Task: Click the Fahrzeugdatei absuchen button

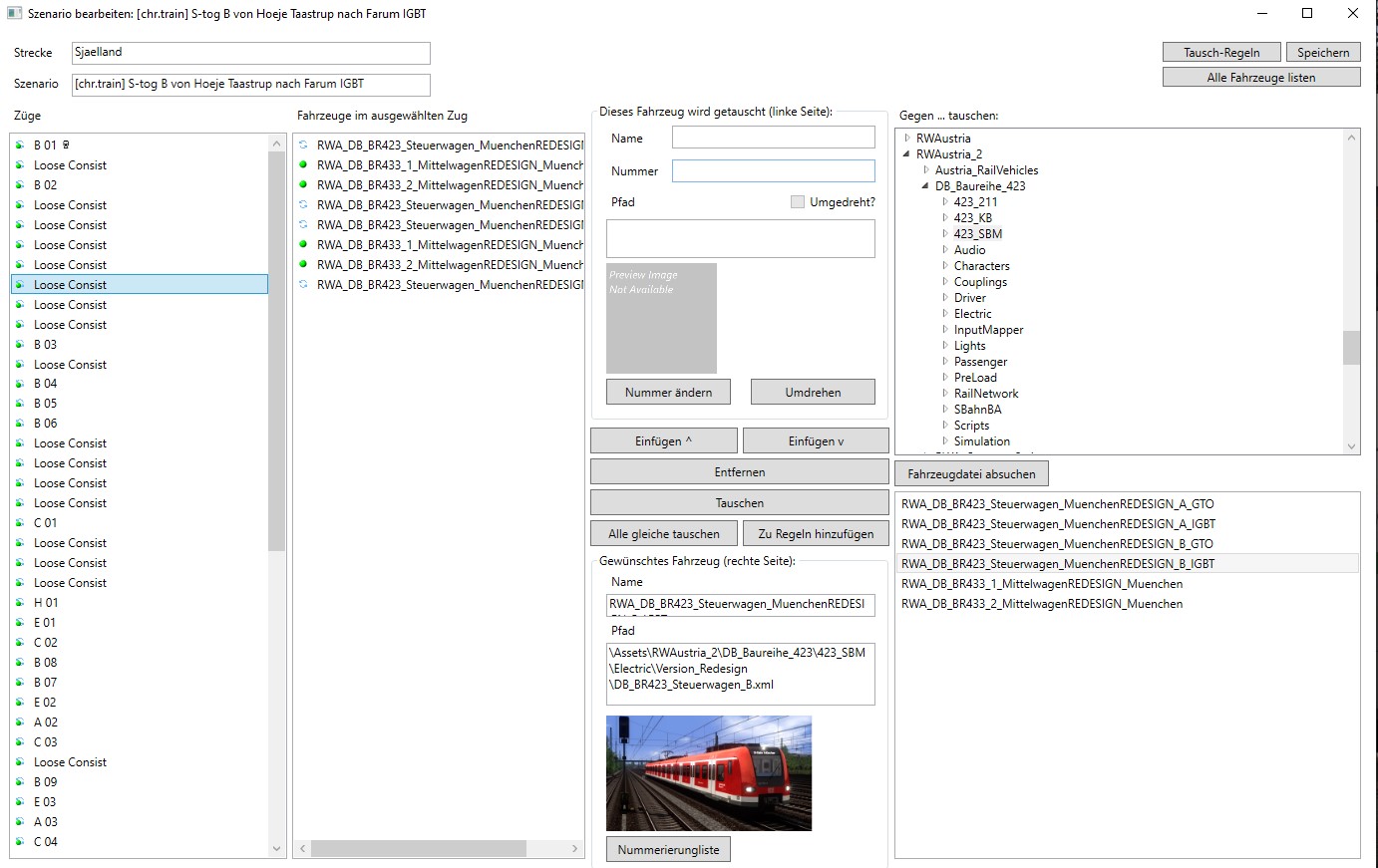Action: tap(971, 474)
